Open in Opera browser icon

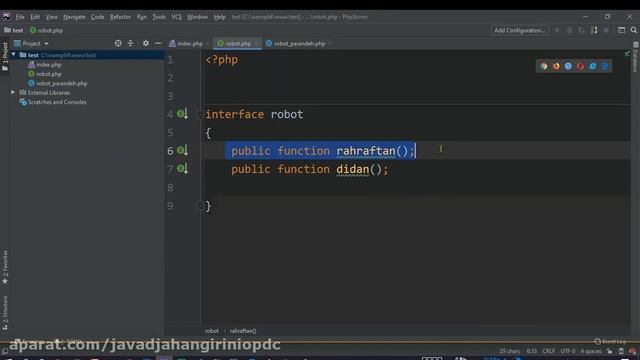click(580, 66)
